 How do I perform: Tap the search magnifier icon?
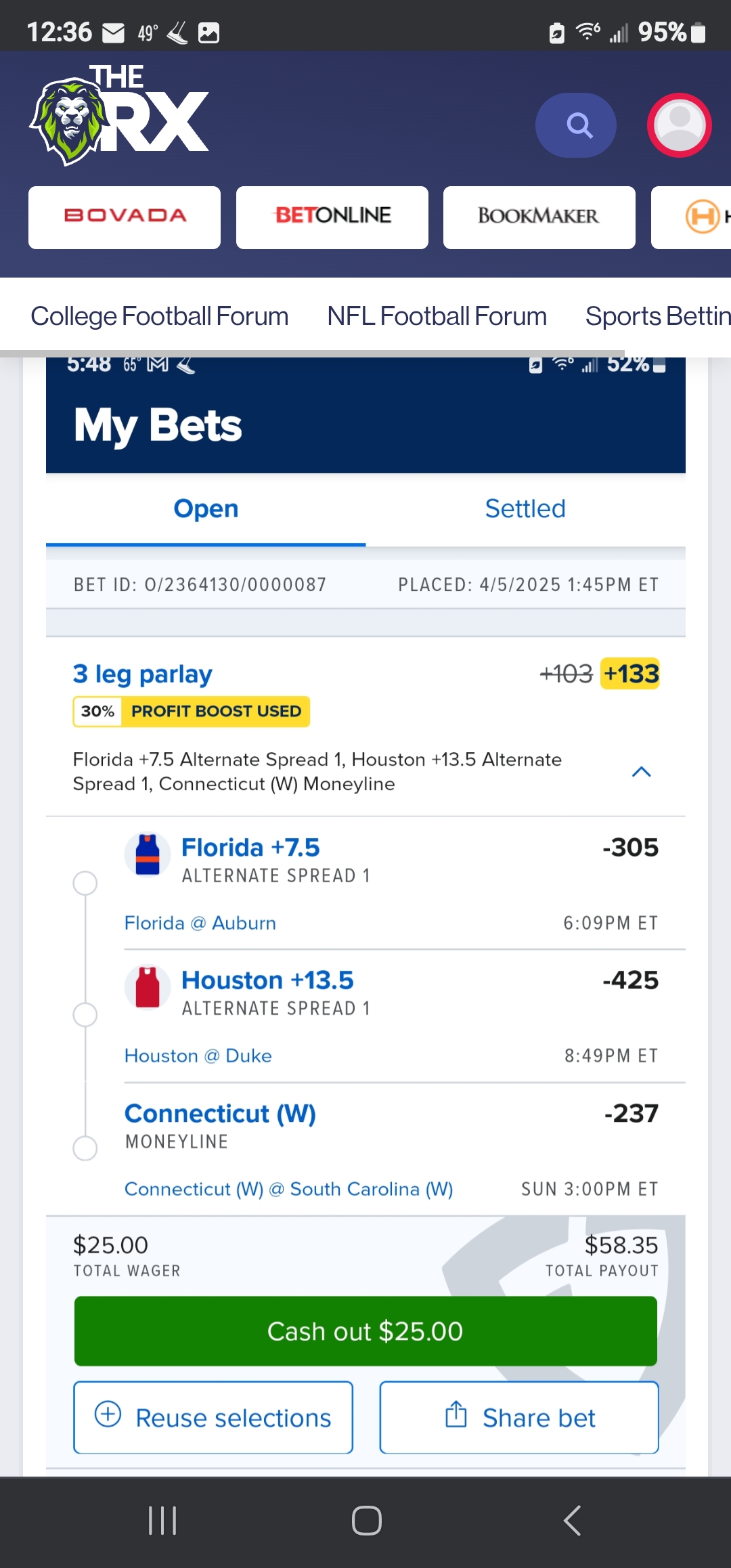pyautogui.click(x=576, y=125)
